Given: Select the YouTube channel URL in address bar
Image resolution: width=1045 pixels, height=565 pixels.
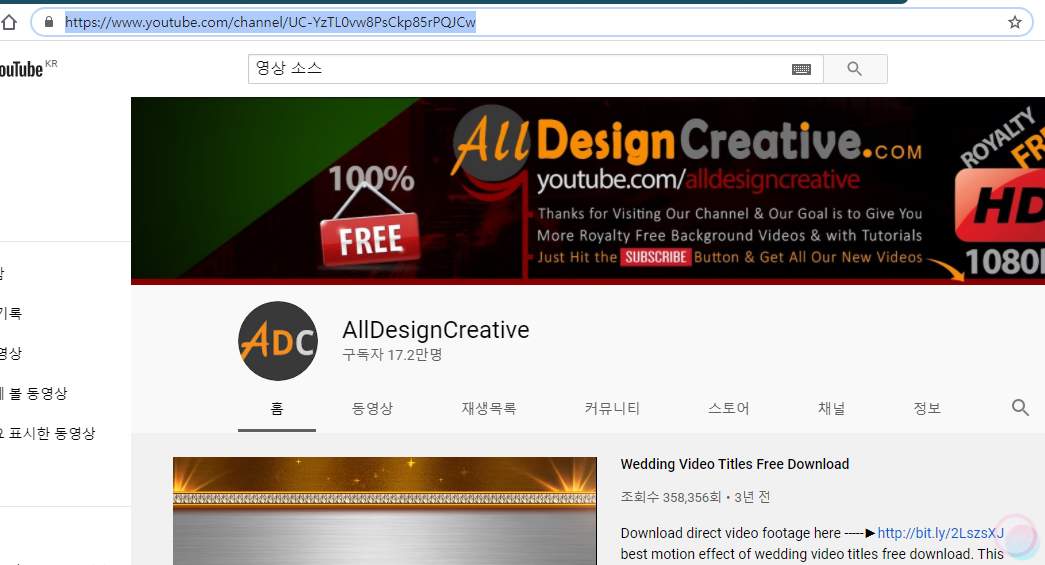Looking at the screenshot, I should (270, 23).
